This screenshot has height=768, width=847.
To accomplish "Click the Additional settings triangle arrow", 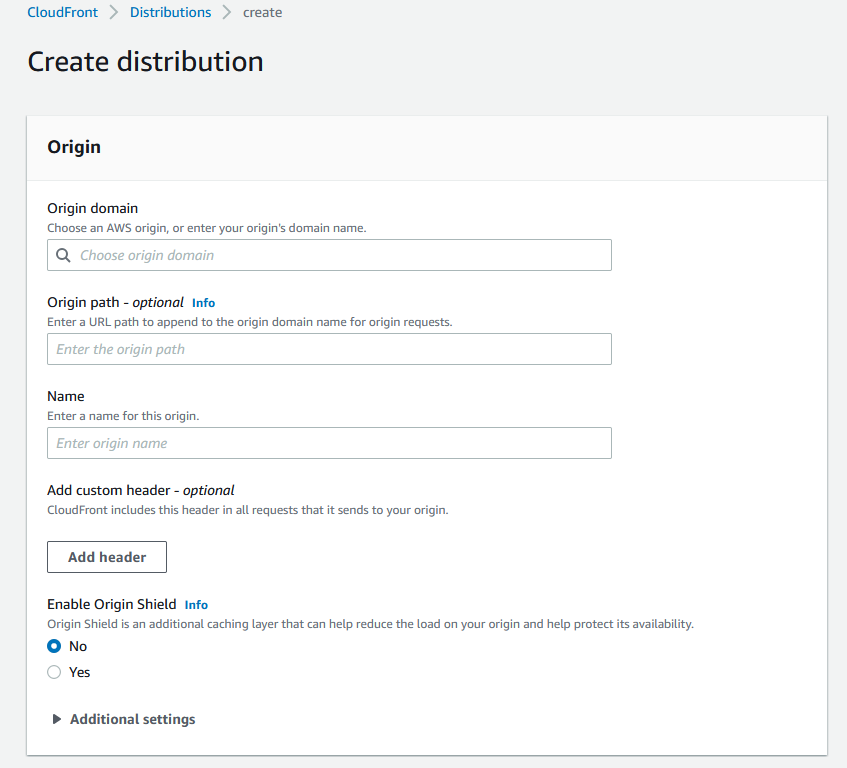I will pyautogui.click(x=57, y=719).
